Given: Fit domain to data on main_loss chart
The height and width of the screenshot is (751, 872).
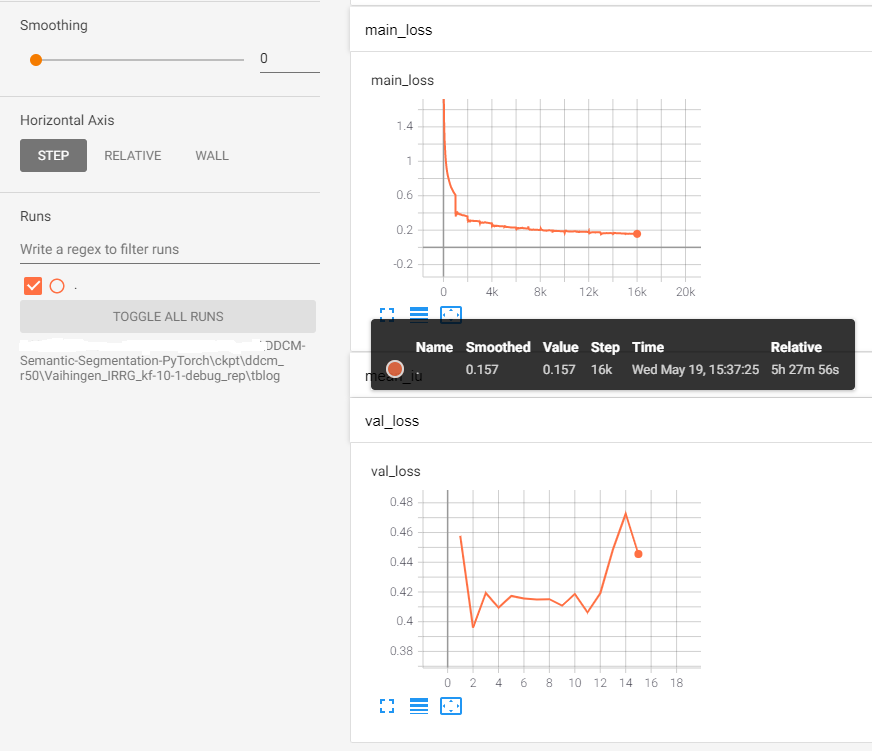Looking at the screenshot, I should 451,315.
